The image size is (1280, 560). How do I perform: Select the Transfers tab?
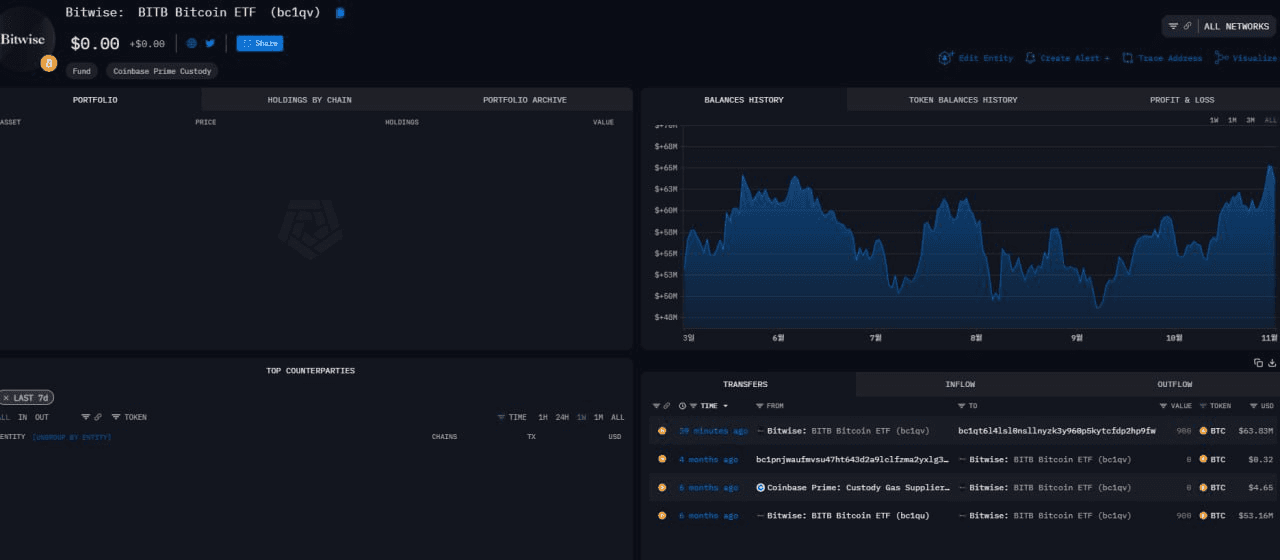click(747, 384)
